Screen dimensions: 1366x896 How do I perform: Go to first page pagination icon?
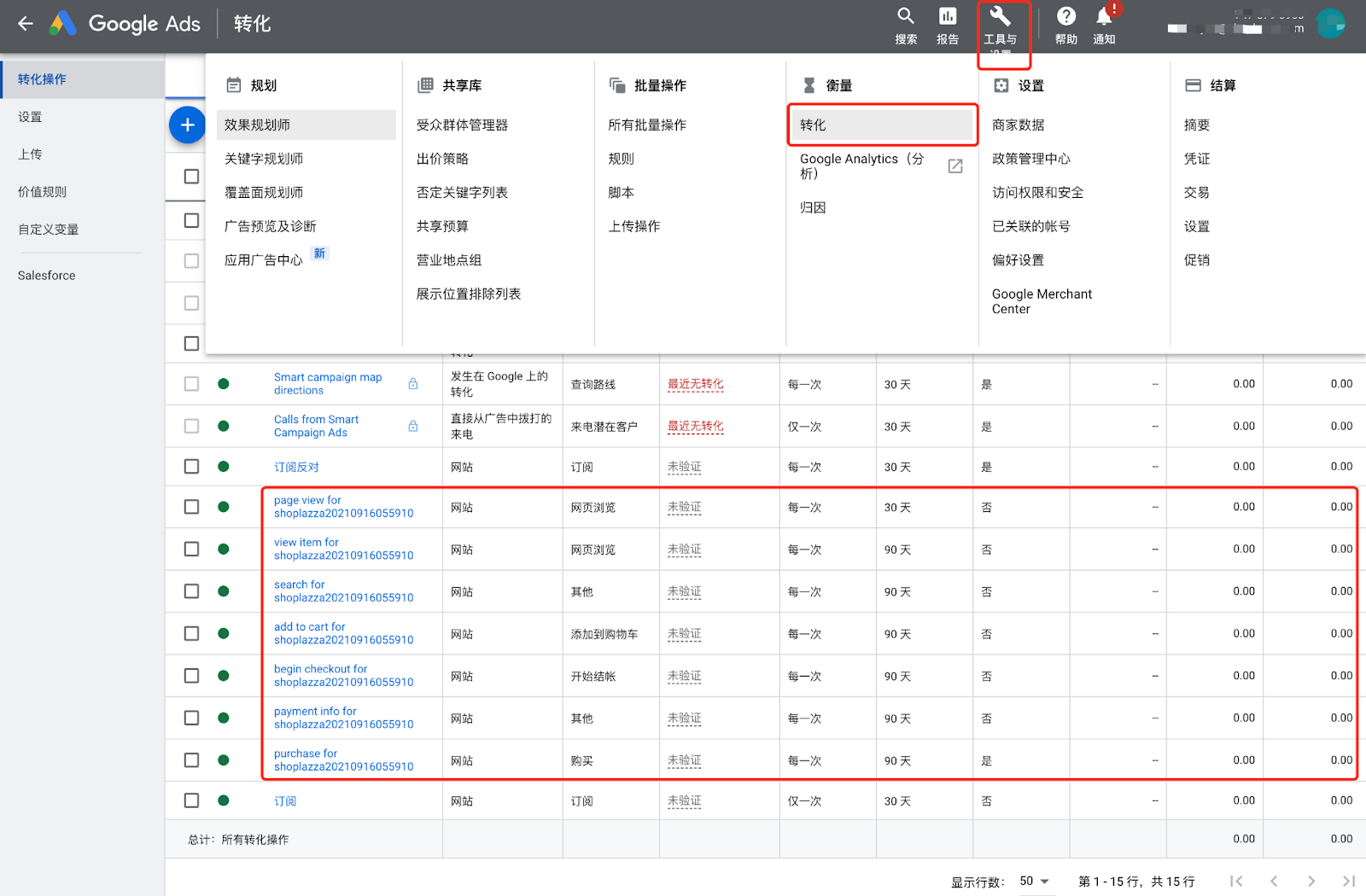pos(1236,881)
